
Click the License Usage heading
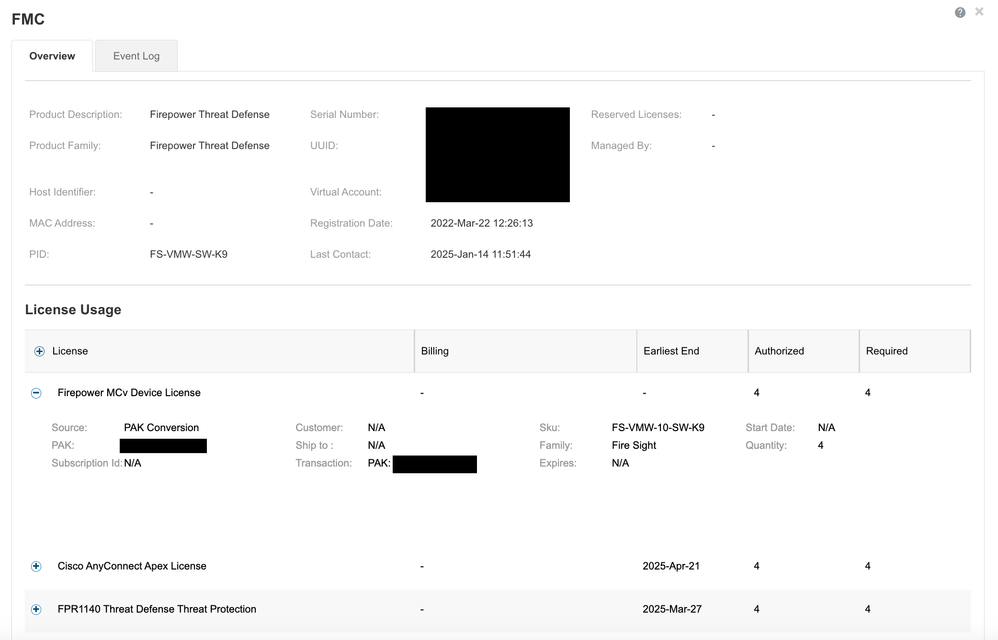point(73,310)
